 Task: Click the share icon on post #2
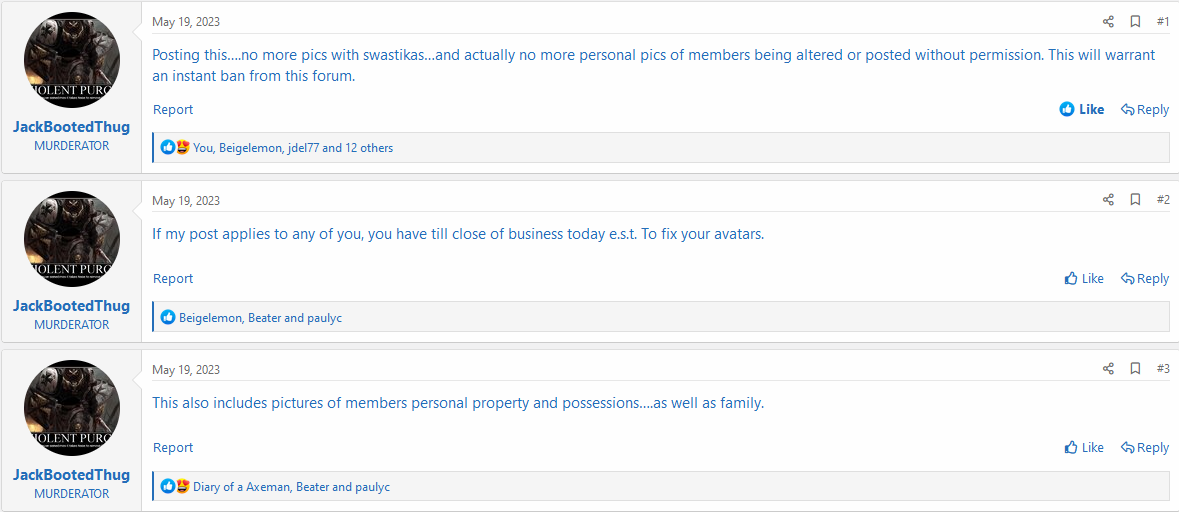(1108, 199)
